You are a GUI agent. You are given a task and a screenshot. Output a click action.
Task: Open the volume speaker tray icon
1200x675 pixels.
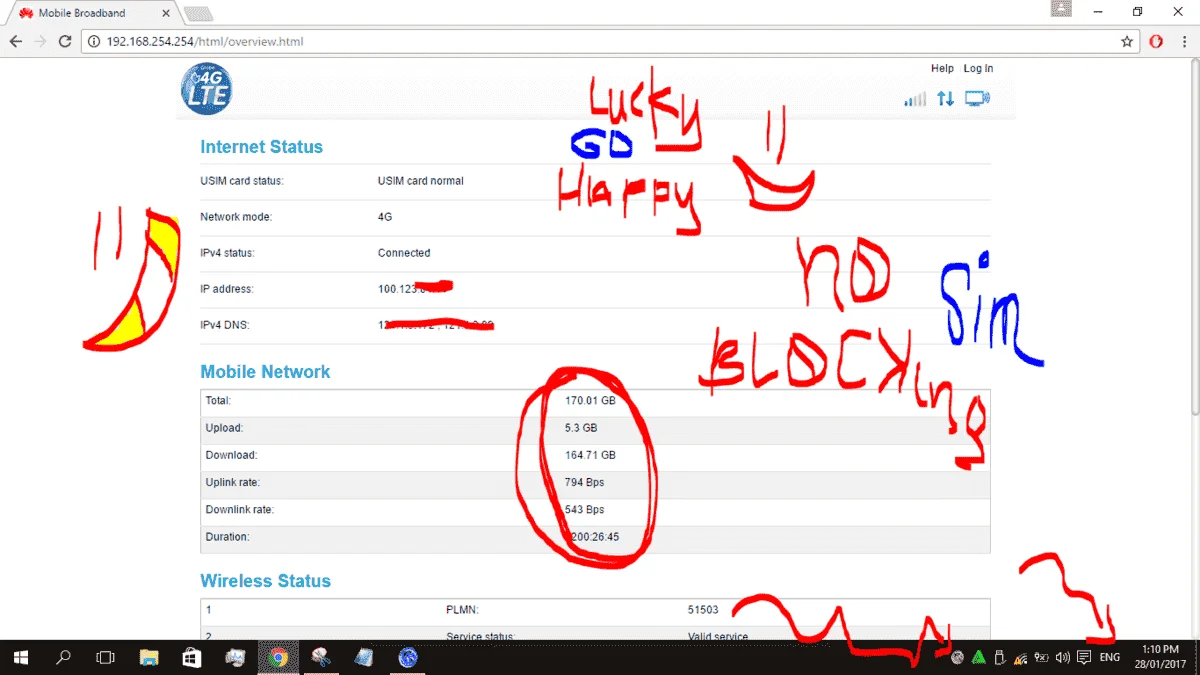1062,657
